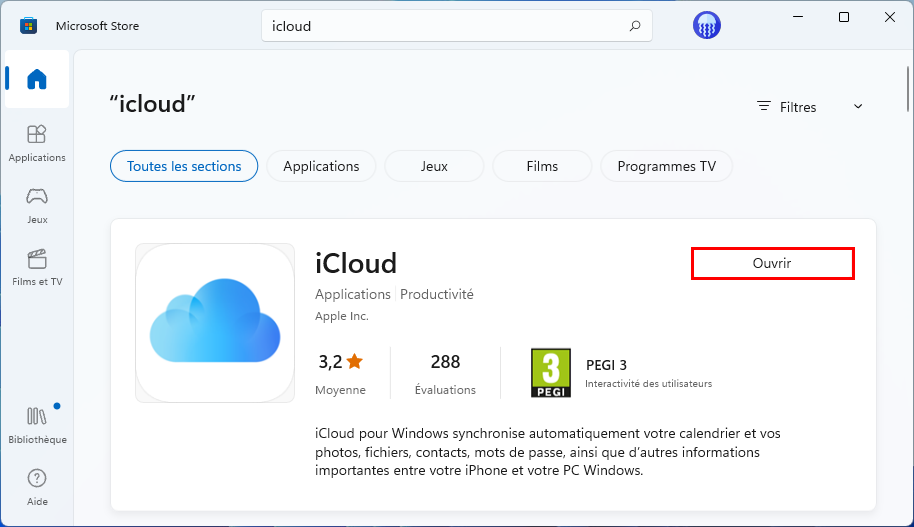Screen dimensions: 914x527
Task: Open the Applications section in sidebar
Action: [37, 143]
